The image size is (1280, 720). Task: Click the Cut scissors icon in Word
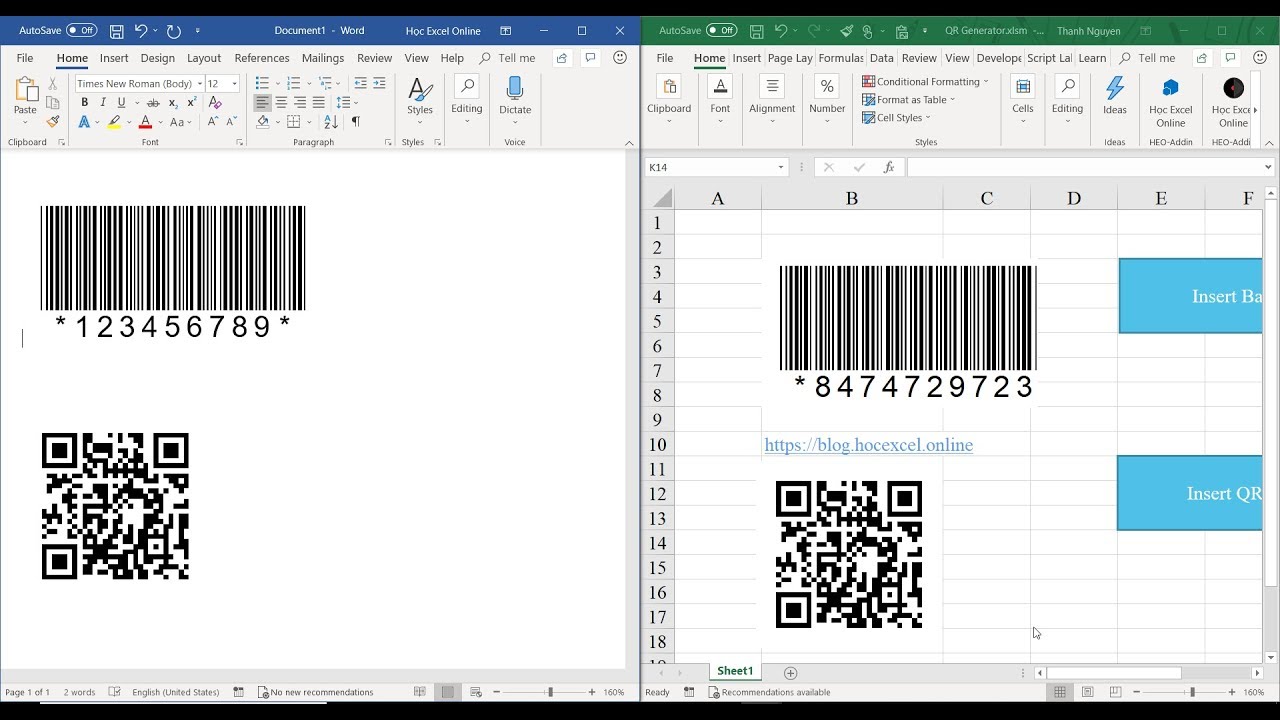tap(53, 84)
